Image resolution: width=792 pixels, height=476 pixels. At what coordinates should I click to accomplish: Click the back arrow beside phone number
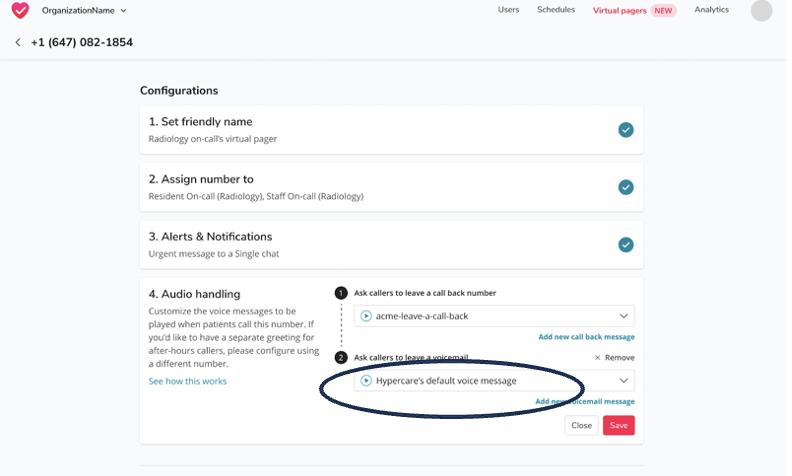pyautogui.click(x=18, y=43)
